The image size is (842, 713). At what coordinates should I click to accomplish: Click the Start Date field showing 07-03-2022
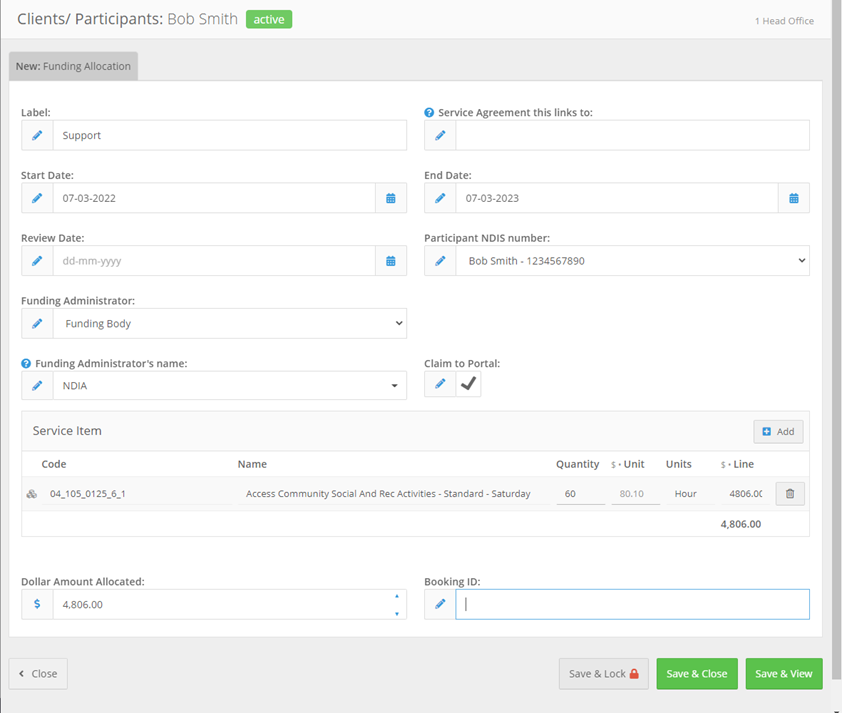[x=214, y=198]
